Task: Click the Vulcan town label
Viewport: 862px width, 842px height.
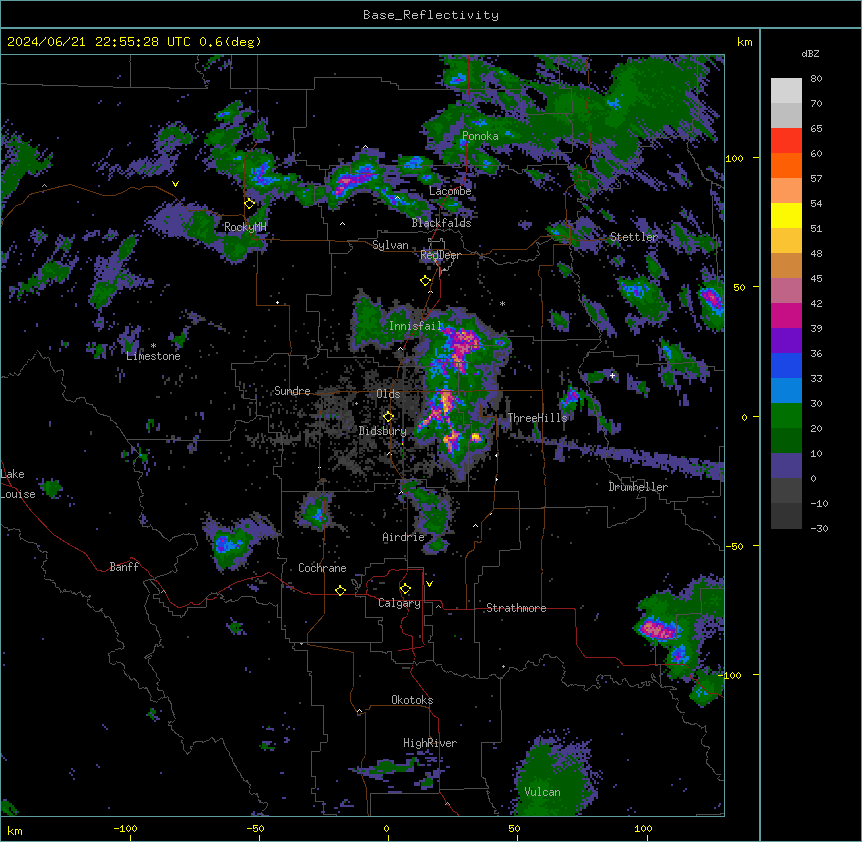Action: click(x=543, y=792)
